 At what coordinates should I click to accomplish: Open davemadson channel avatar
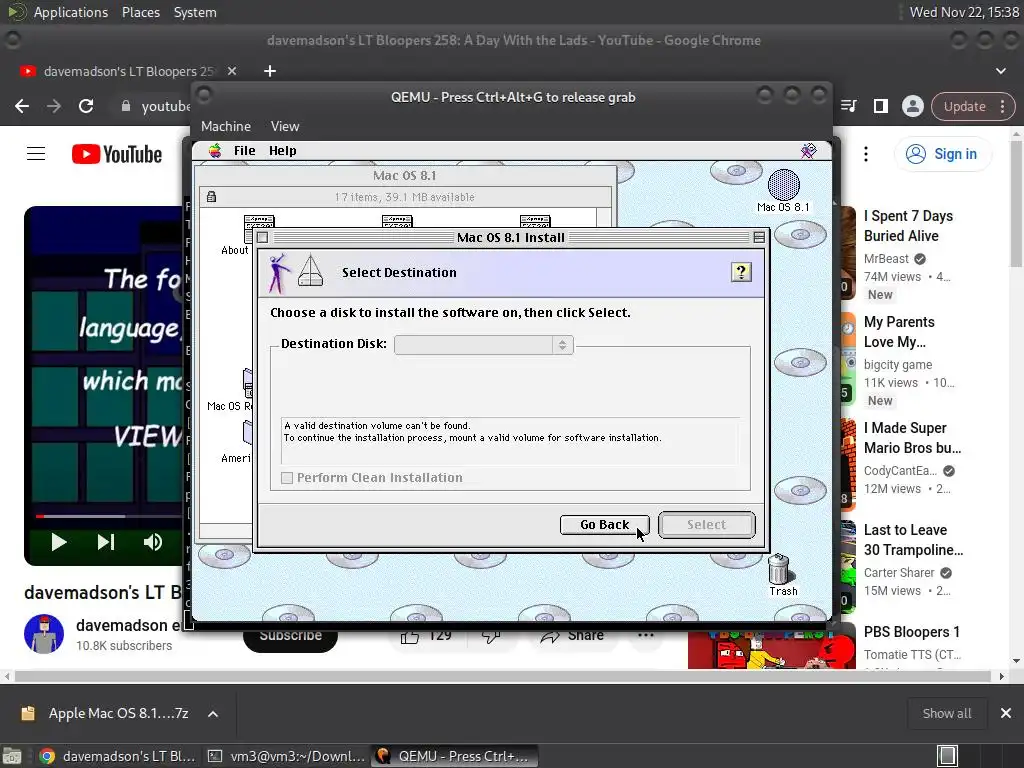pyautogui.click(x=44, y=633)
